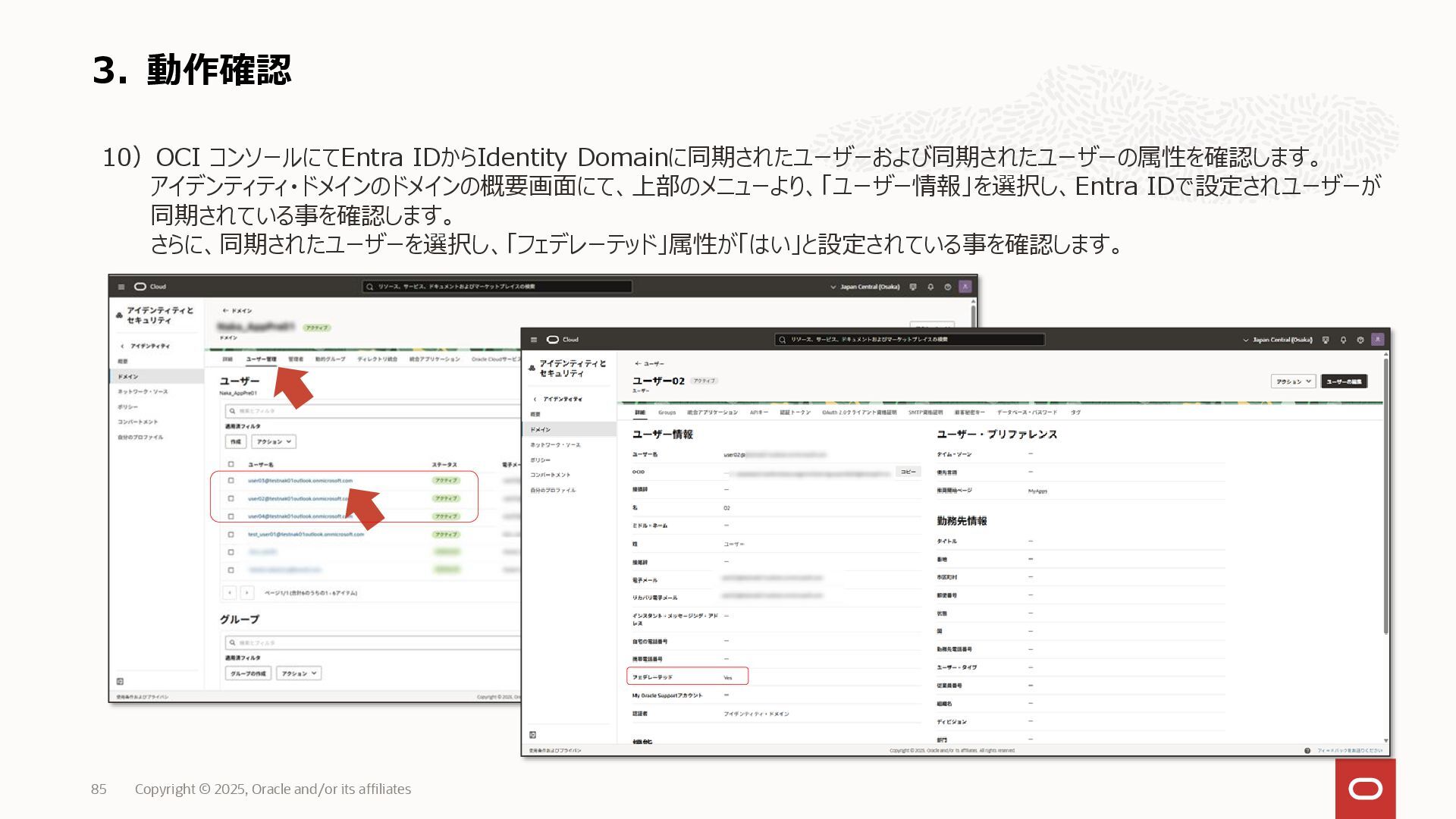The image size is (1456, 819).
Task: Switch to Groups tab in user detail
Action: (x=667, y=413)
